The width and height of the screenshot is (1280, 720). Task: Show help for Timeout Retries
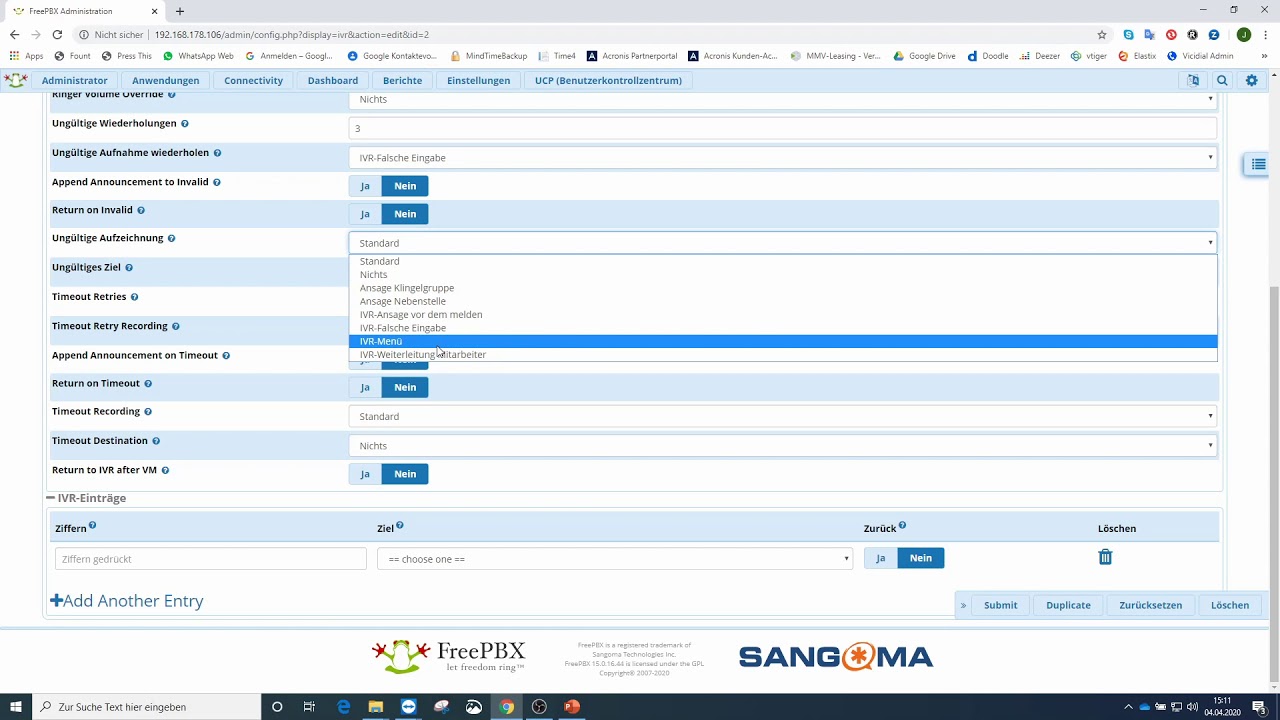(135, 297)
